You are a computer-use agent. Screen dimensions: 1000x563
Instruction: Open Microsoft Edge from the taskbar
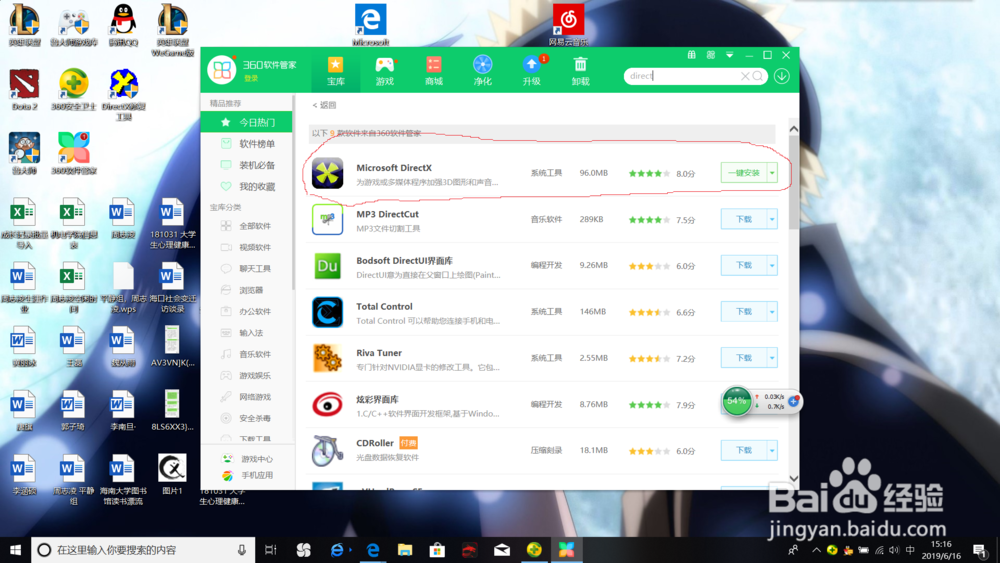pyautogui.click(x=372, y=550)
